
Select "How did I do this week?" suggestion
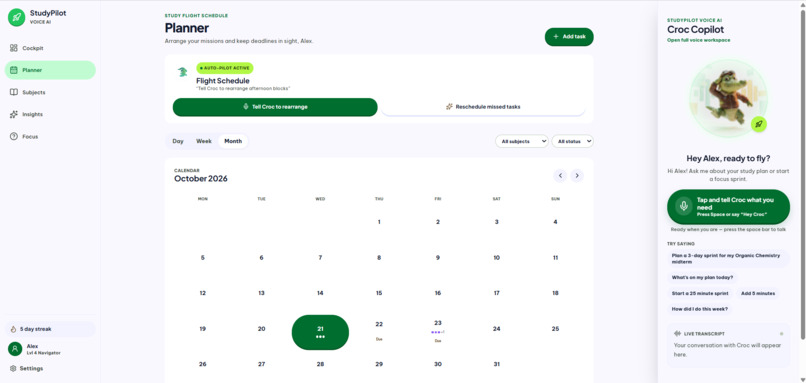point(700,309)
